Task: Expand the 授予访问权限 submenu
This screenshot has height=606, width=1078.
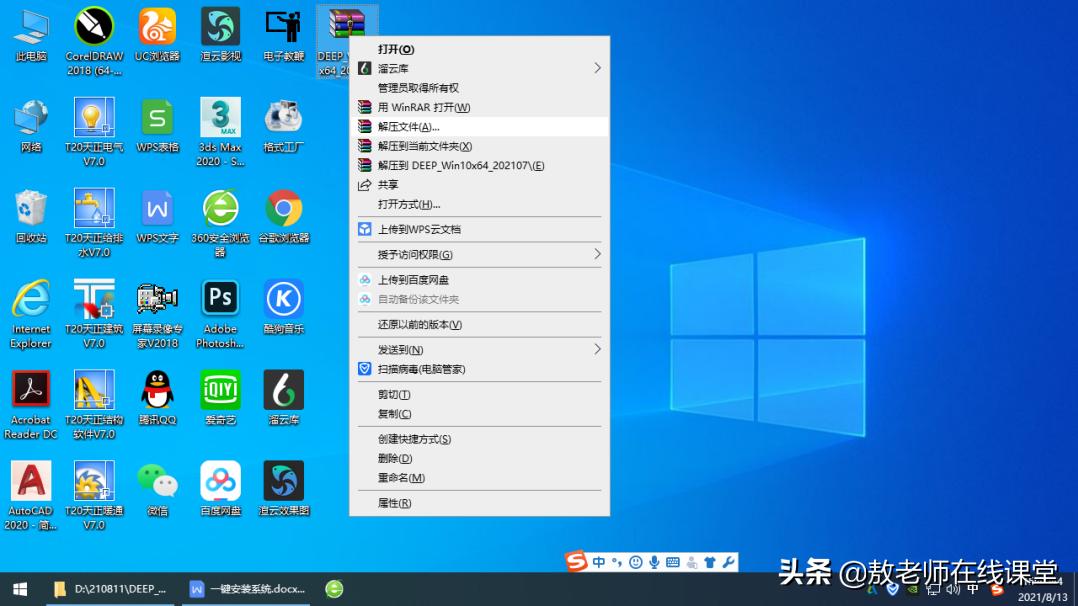Action: (x=597, y=254)
